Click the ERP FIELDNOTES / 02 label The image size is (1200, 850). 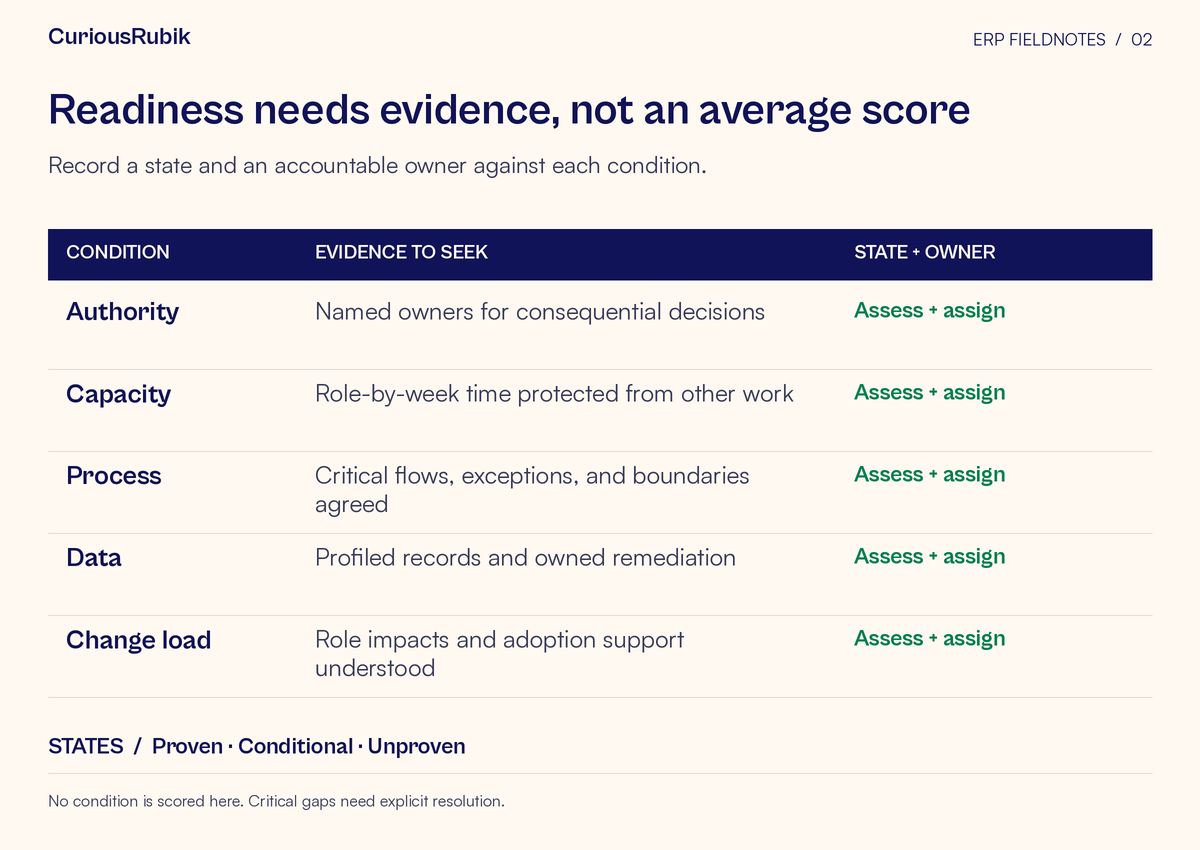[1062, 40]
